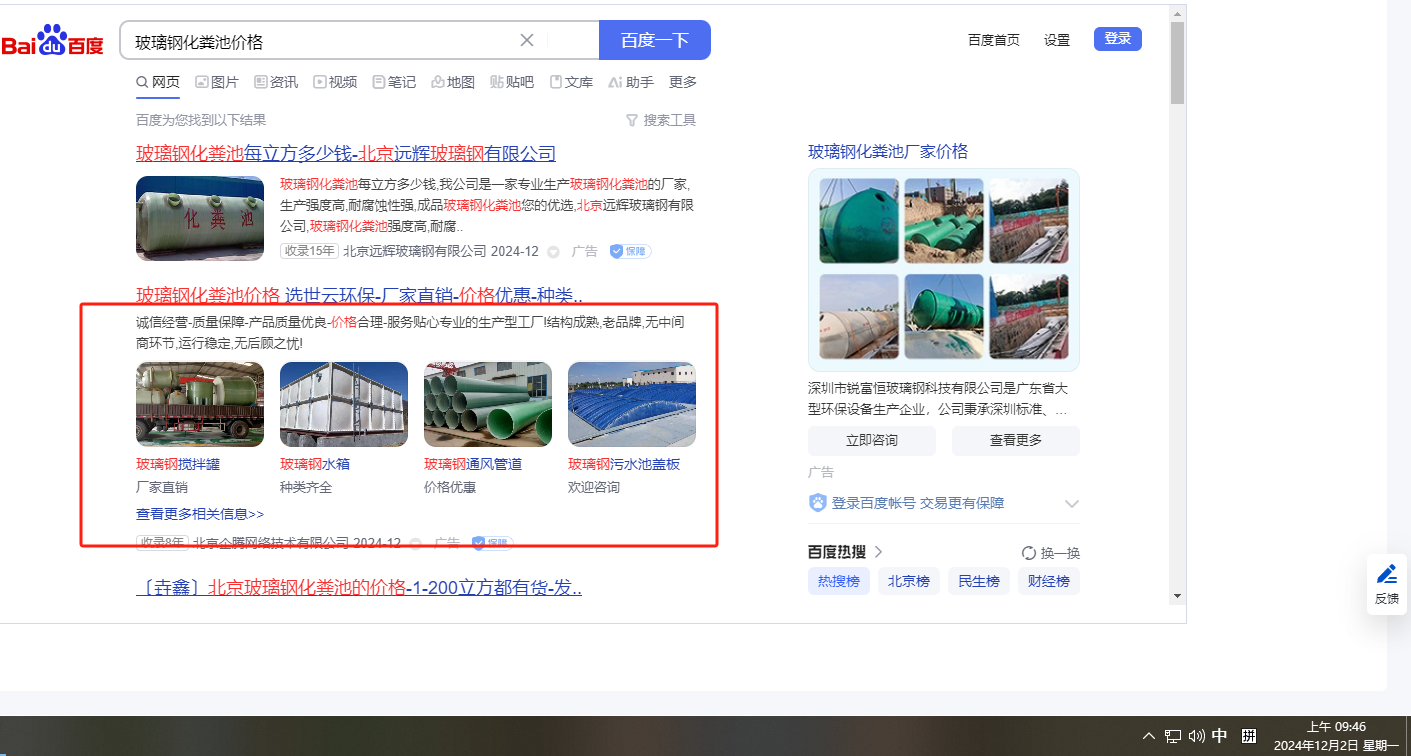Click the 登录 button
Viewport: 1411px width, 756px height.
coord(1118,39)
